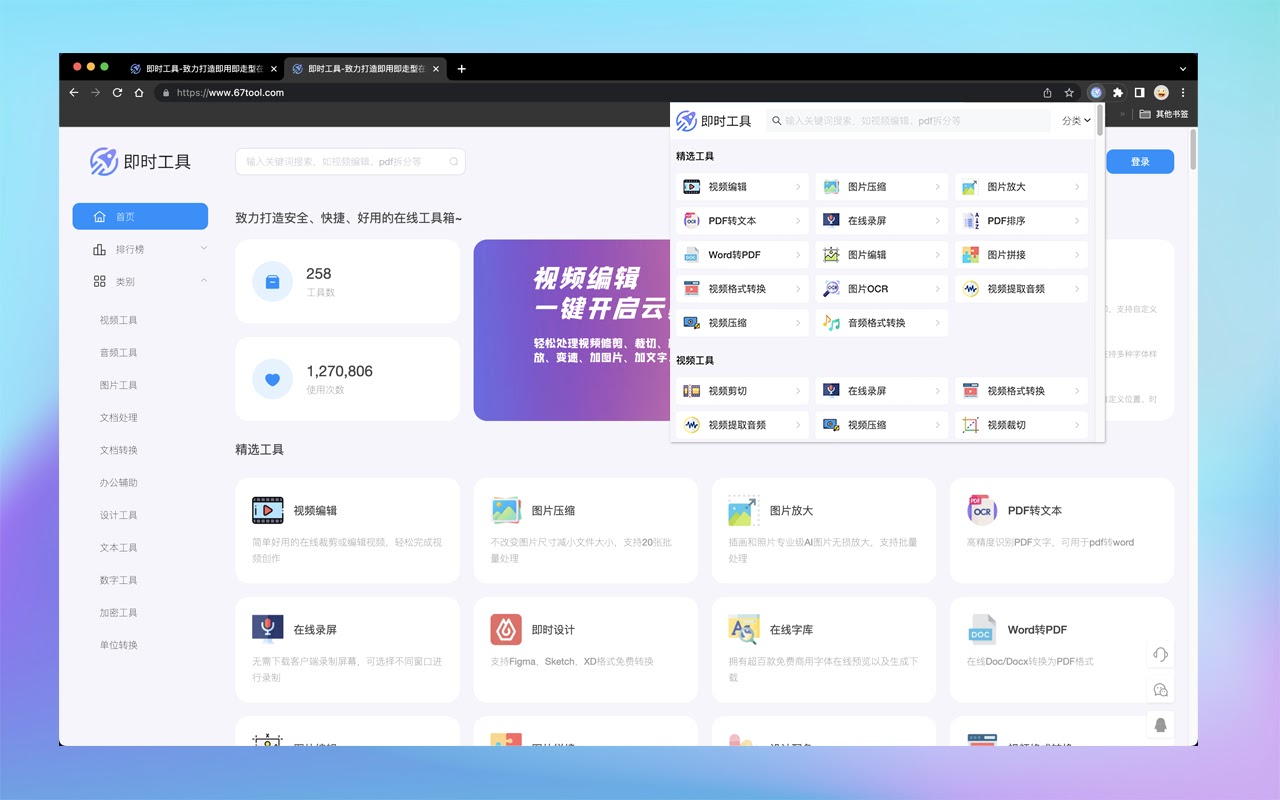Select 首页 in the sidebar
Screen dimensions: 1280x800
coord(140,216)
